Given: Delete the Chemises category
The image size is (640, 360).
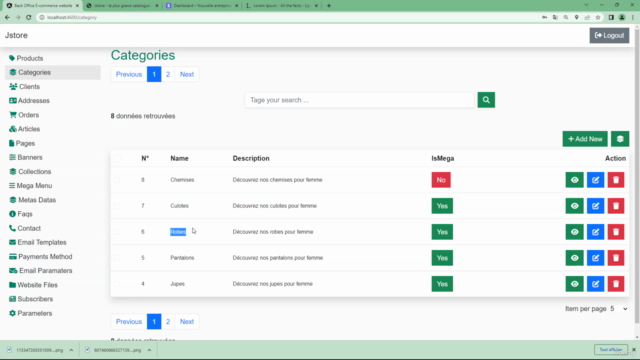Looking at the screenshot, I should [616, 180].
